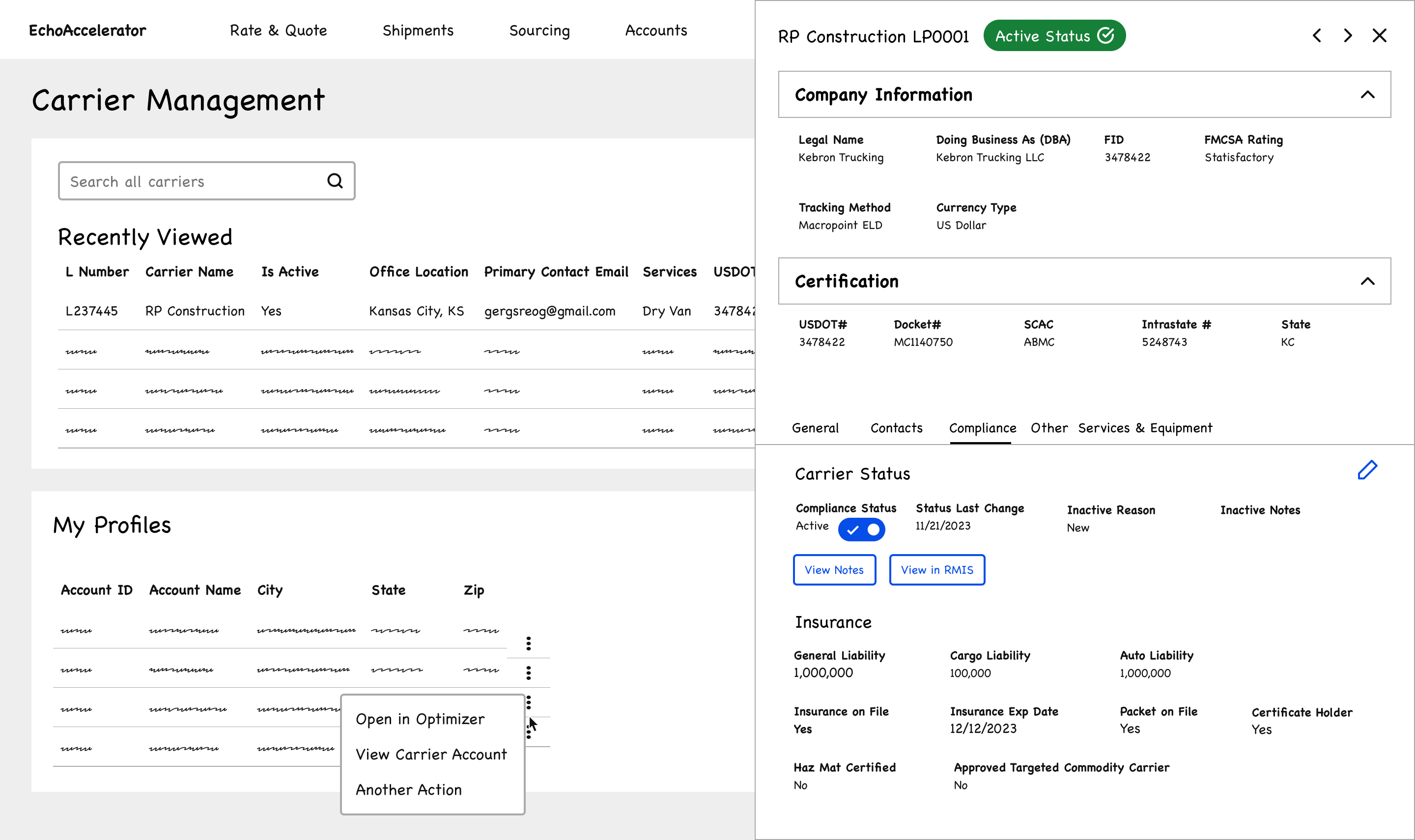Click Kansas City, KS office cell

click(416, 311)
